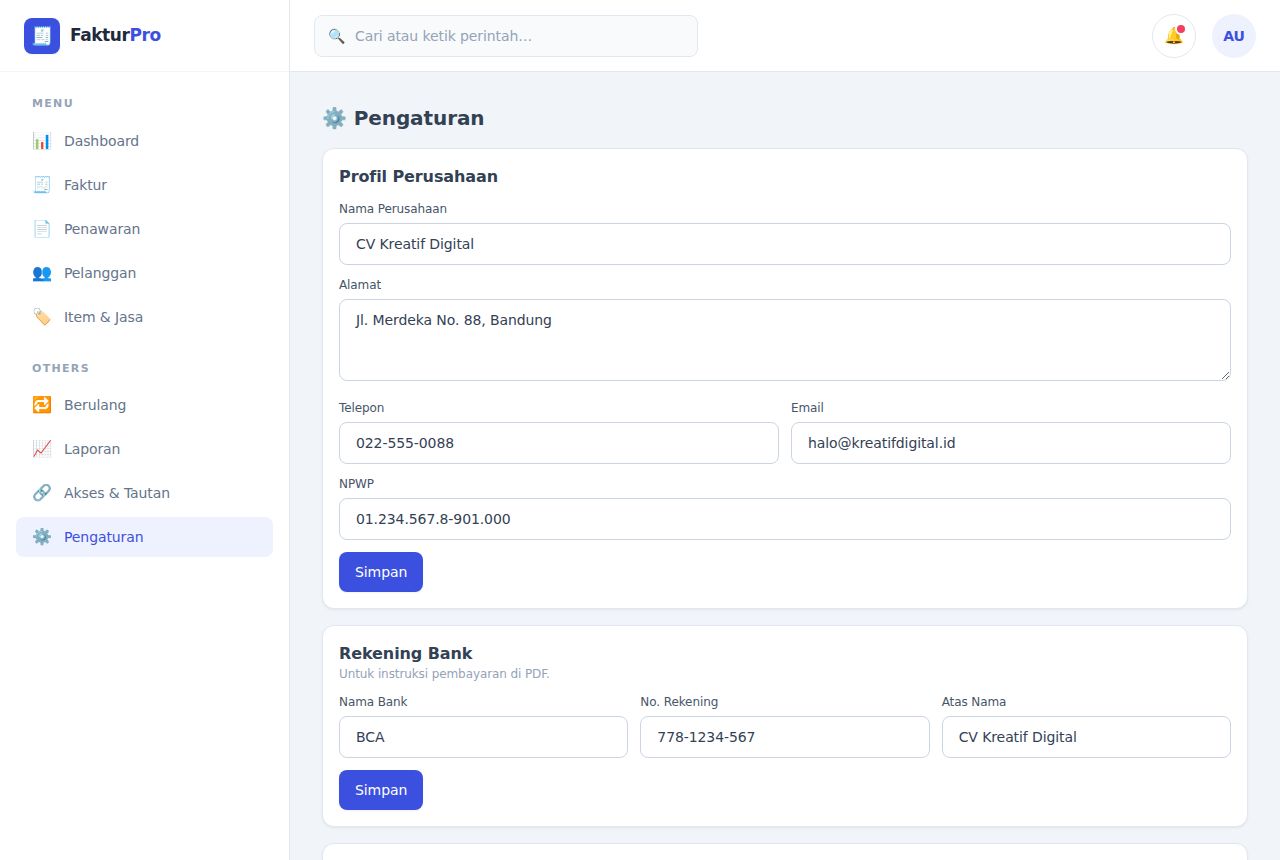Select the Pengaturan sidebar item
1280x860 pixels.
pos(144,537)
